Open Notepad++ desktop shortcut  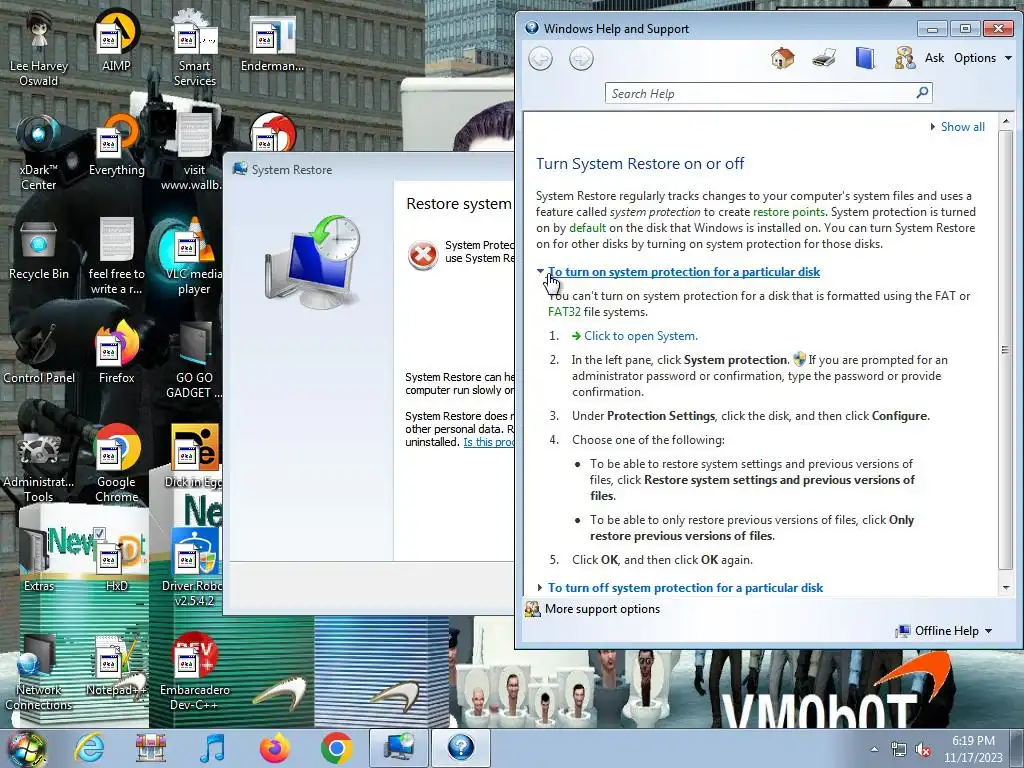[x=116, y=665]
